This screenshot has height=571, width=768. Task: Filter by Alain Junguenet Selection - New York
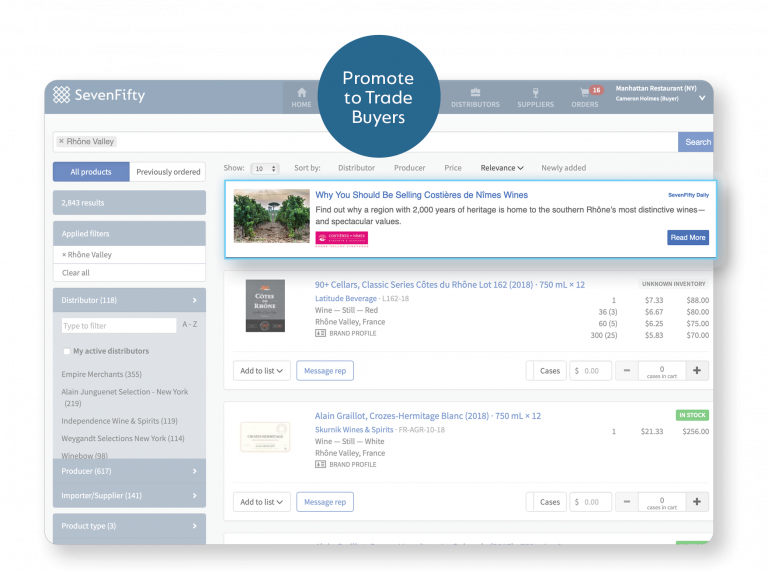125,397
